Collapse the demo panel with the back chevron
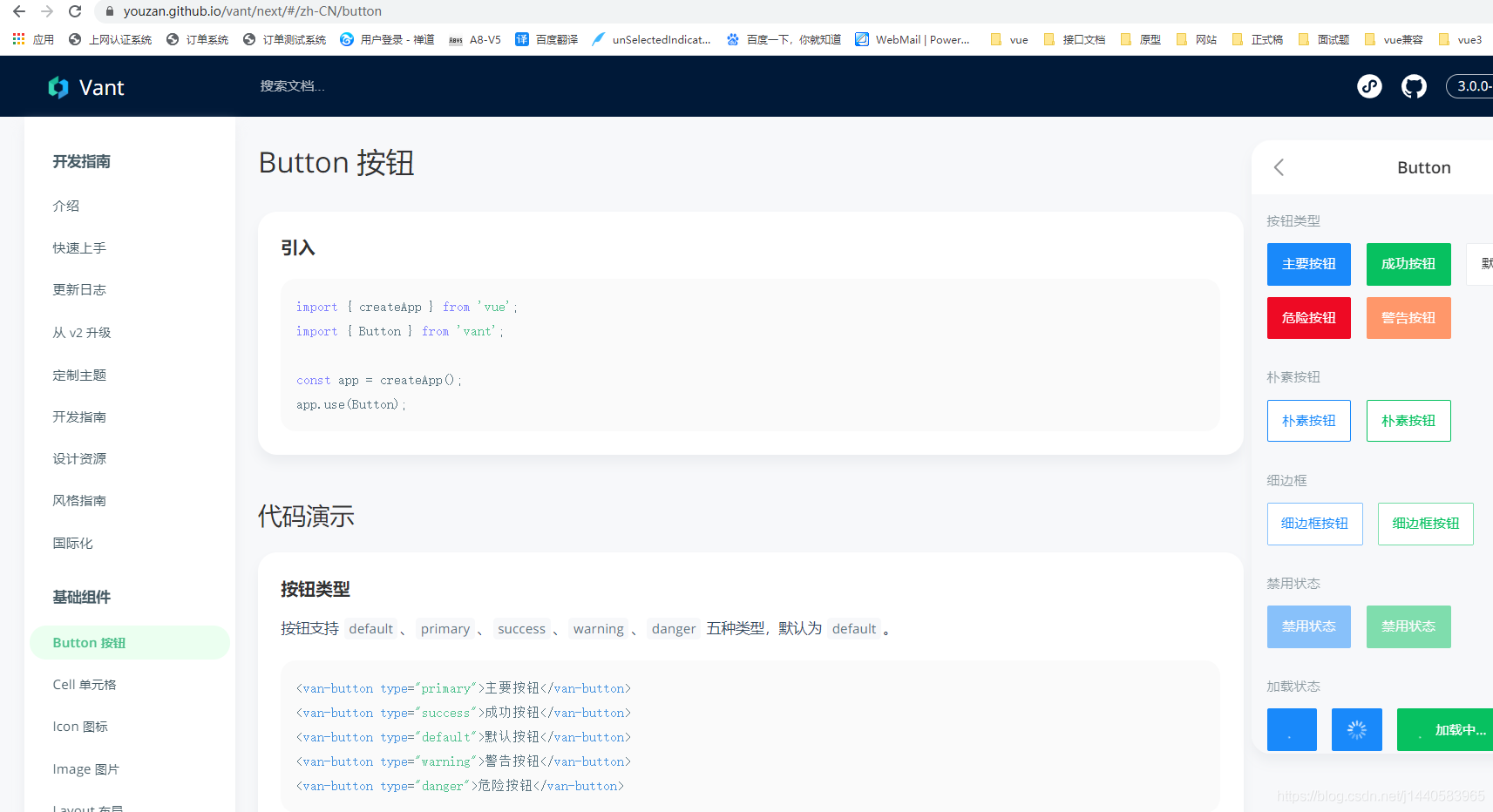This screenshot has width=1493, height=812. (x=1279, y=167)
